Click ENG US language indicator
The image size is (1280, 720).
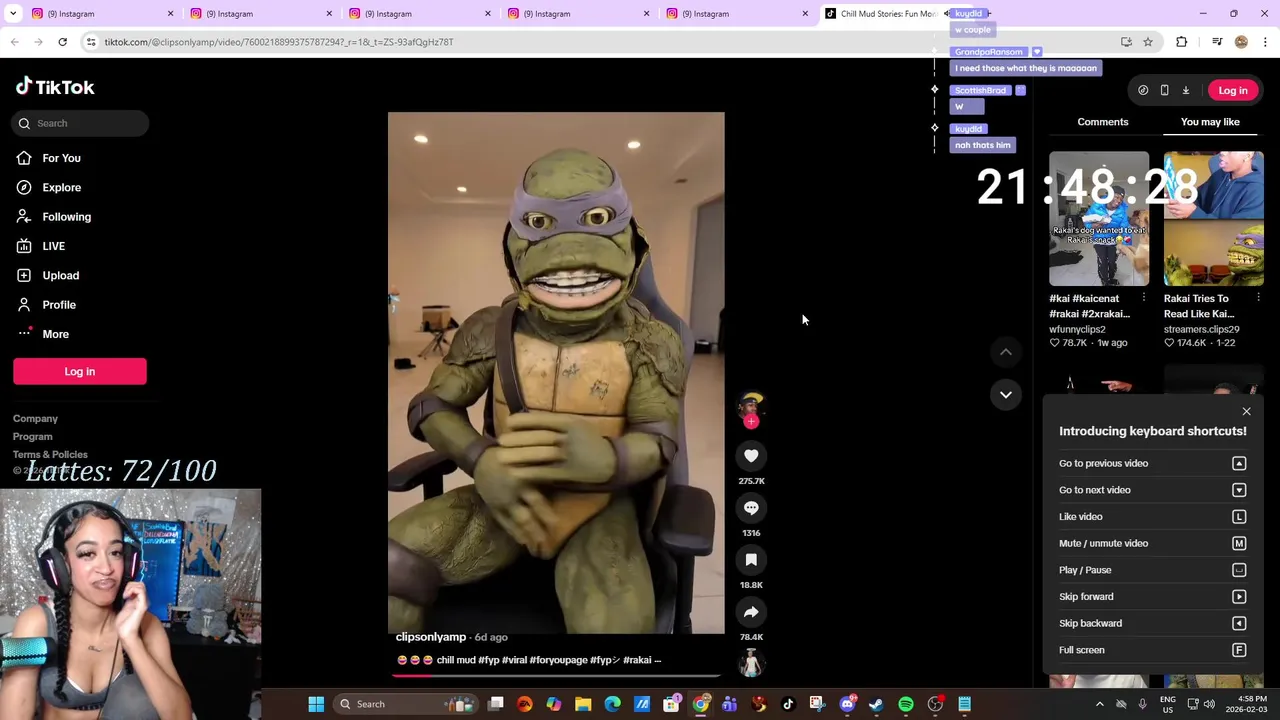(1167, 704)
